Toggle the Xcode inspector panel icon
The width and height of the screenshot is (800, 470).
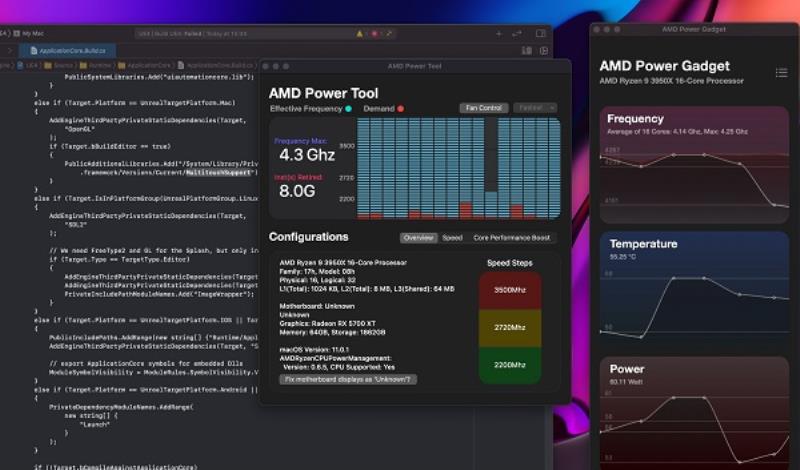click(x=541, y=34)
